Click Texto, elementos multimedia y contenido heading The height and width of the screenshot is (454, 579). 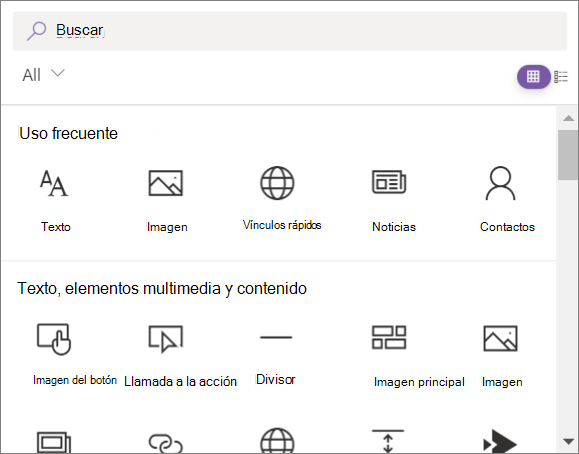point(162,289)
